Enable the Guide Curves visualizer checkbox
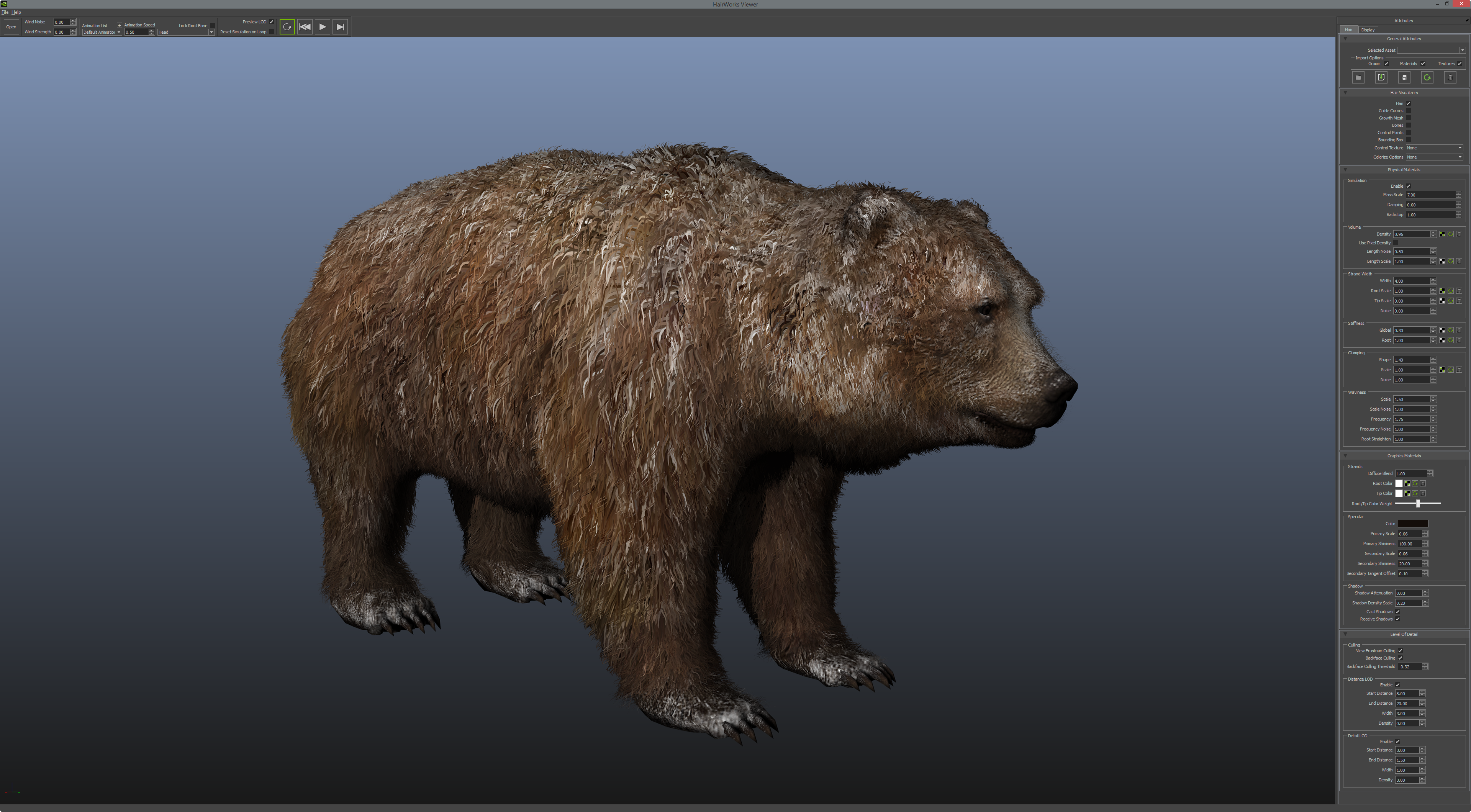The width and height of the screenshot is (1471, 812). point(1408,111)
